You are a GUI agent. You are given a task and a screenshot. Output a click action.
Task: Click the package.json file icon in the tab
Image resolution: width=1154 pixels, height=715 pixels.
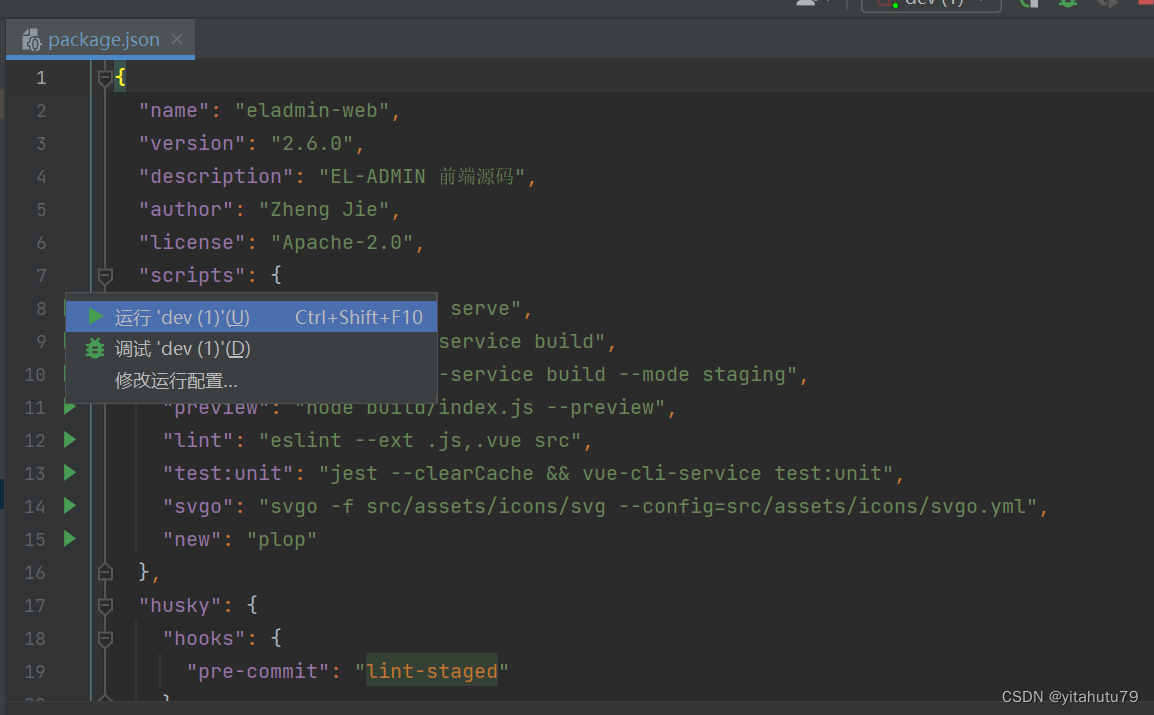tap(30, 39)
